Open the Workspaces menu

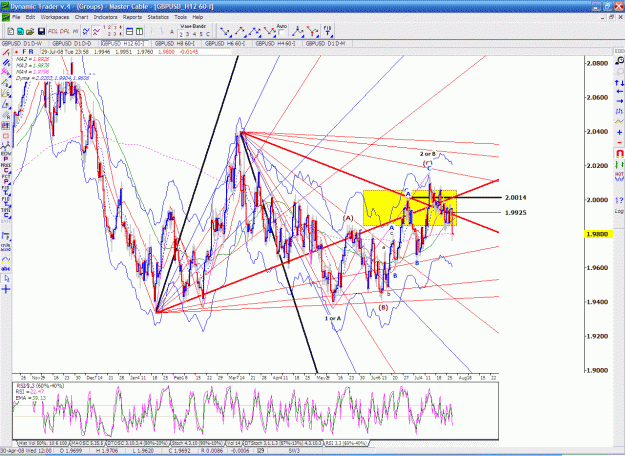[55, 17]
